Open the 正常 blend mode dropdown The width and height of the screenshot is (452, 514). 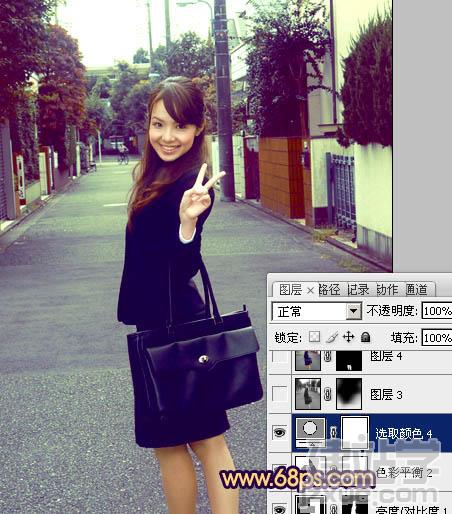(316, 312)
